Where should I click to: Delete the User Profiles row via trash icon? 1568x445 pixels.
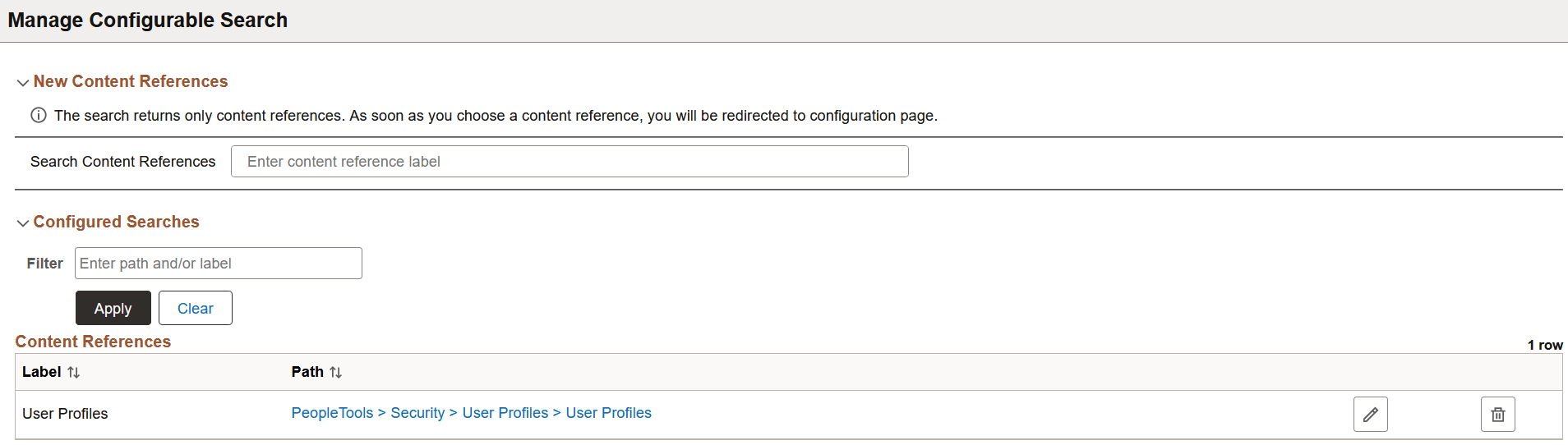pos(1497,414)
